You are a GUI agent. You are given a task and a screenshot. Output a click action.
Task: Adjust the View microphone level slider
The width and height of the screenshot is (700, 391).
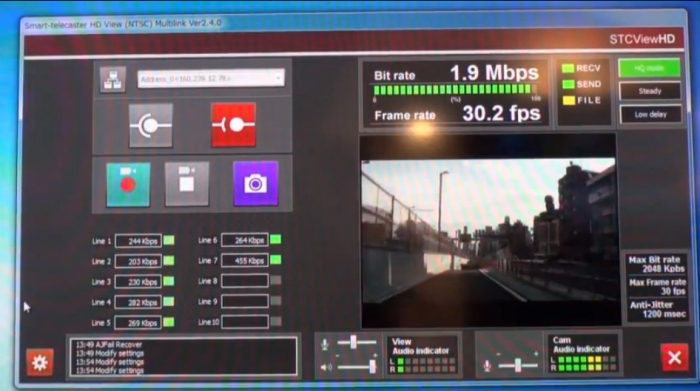[x=356, y=342]
